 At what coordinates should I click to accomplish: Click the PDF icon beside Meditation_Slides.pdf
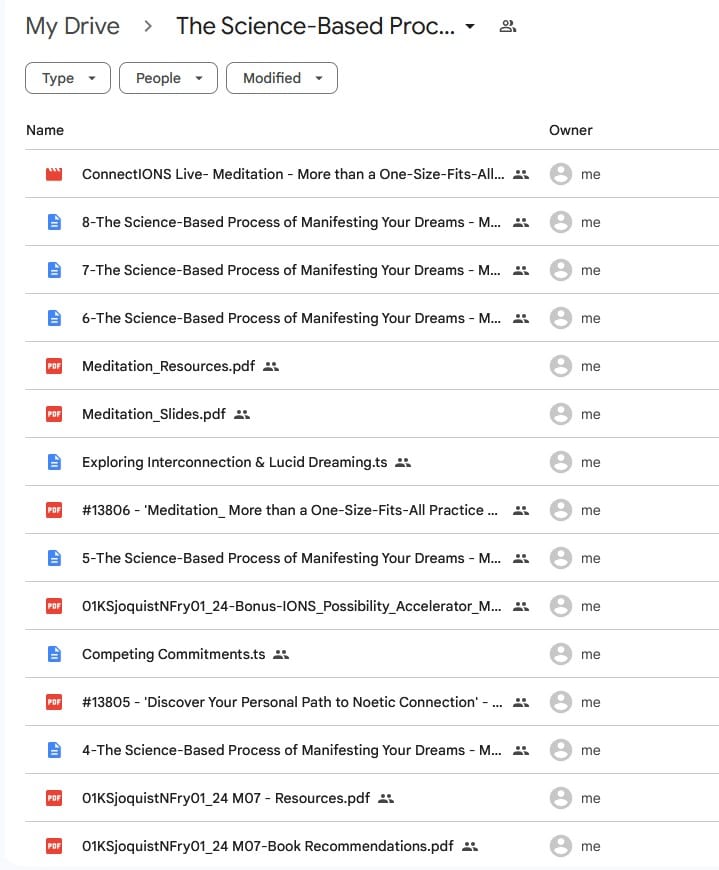point(54,414)
